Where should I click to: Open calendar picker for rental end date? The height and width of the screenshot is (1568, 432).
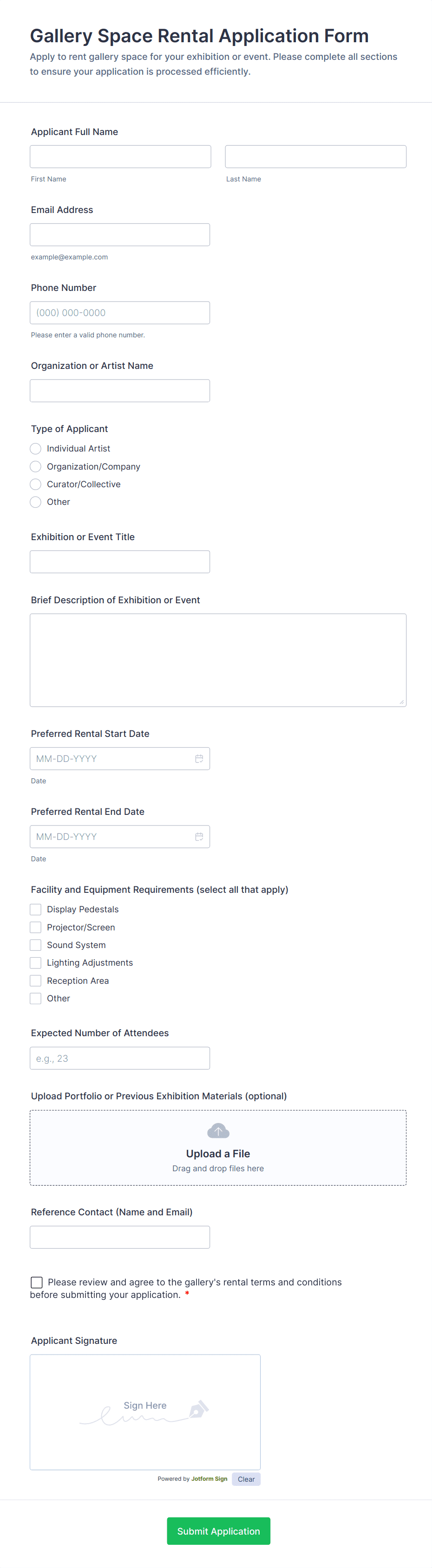point(199,836)
